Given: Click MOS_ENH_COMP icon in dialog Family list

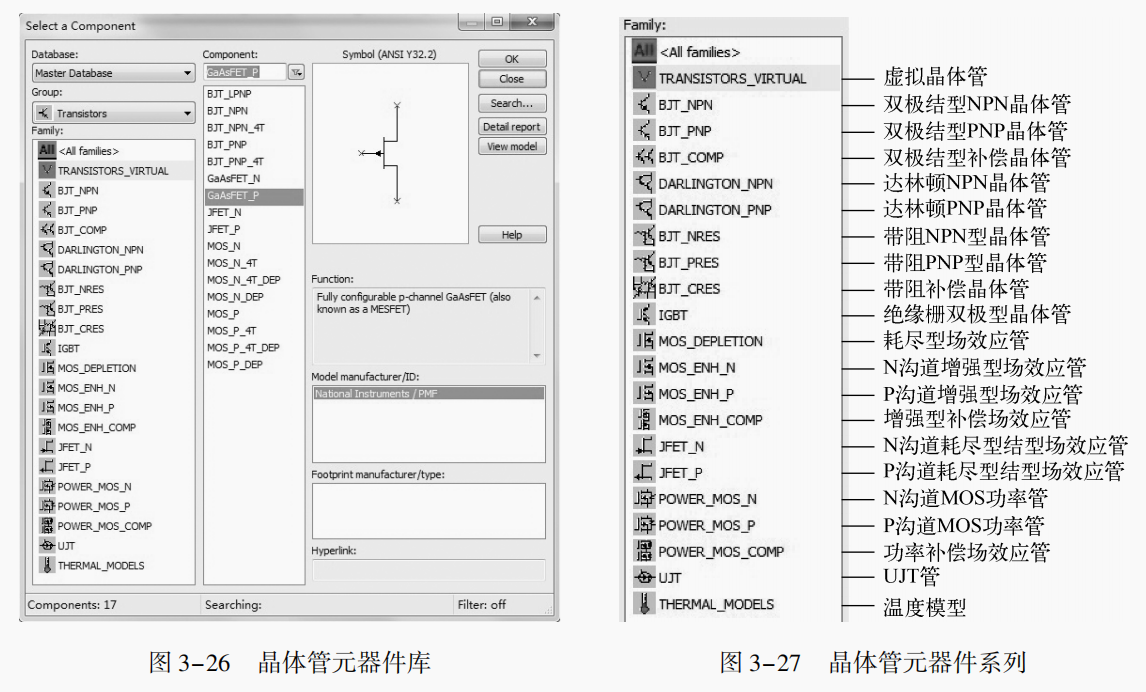Looking at the screenshot, I should [47, 427].
